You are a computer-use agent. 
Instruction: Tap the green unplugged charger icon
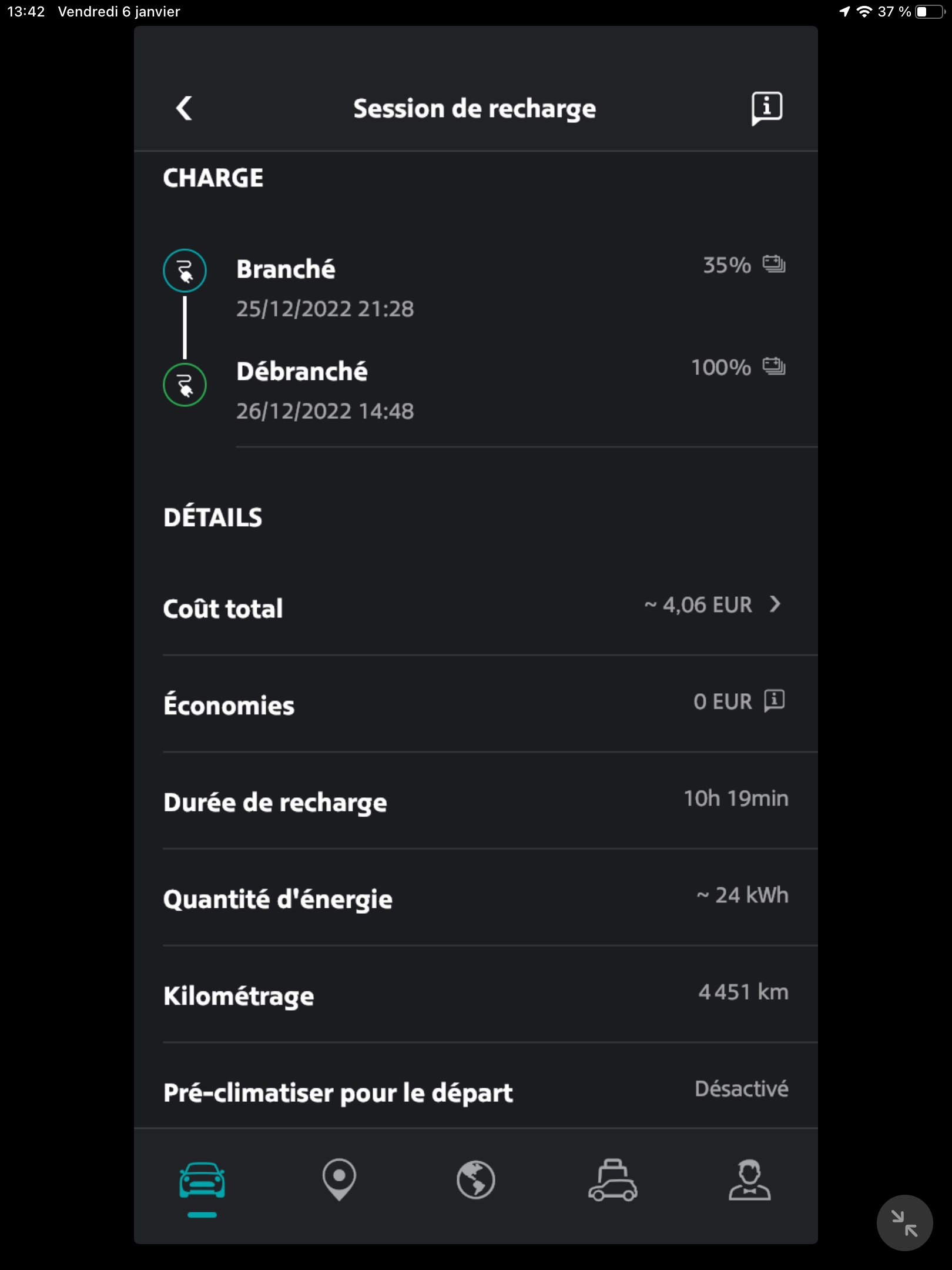click(185, 385)
